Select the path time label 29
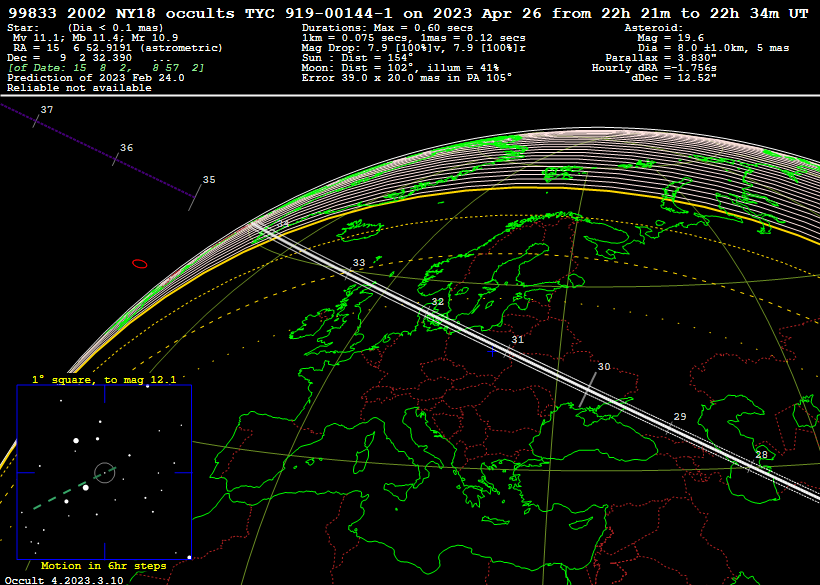This screenshot has height=585, width=820. coord(680,417)
